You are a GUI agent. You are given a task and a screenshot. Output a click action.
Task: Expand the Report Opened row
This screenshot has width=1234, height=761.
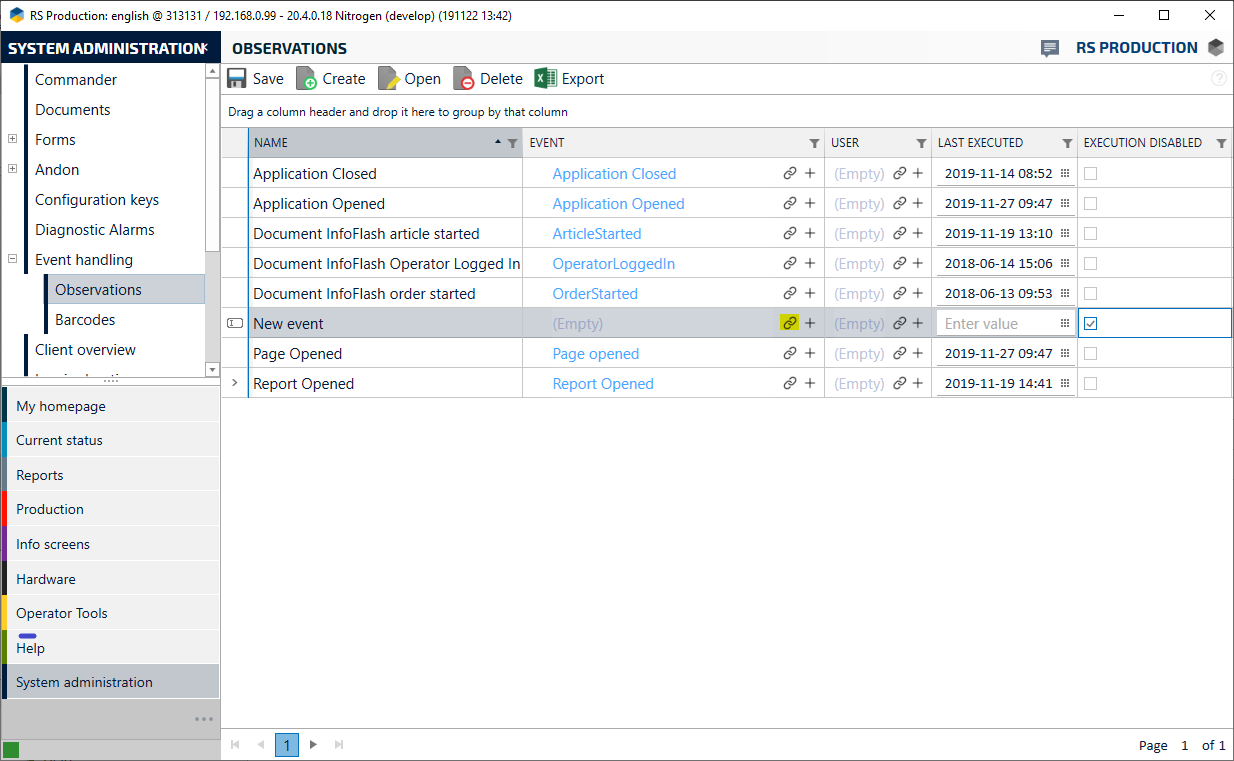point(235,383)
